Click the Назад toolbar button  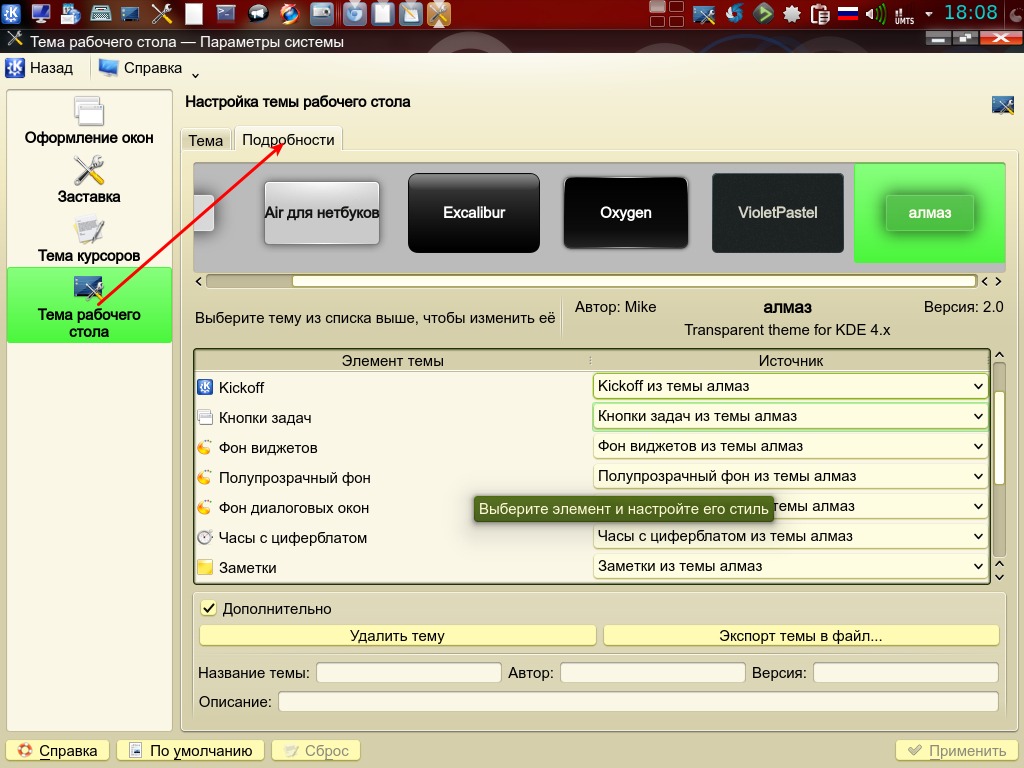pyautogui.click(x=40, y=68)
